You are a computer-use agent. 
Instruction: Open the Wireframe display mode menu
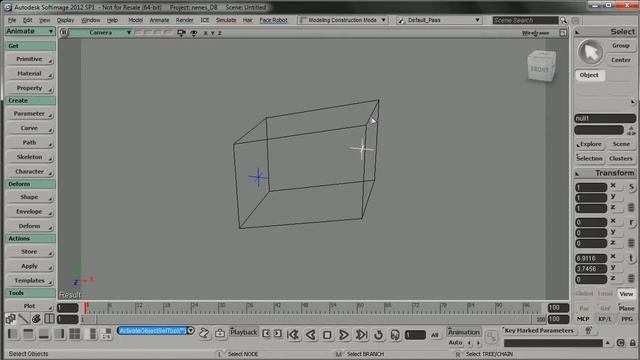(x=536, y=33)
